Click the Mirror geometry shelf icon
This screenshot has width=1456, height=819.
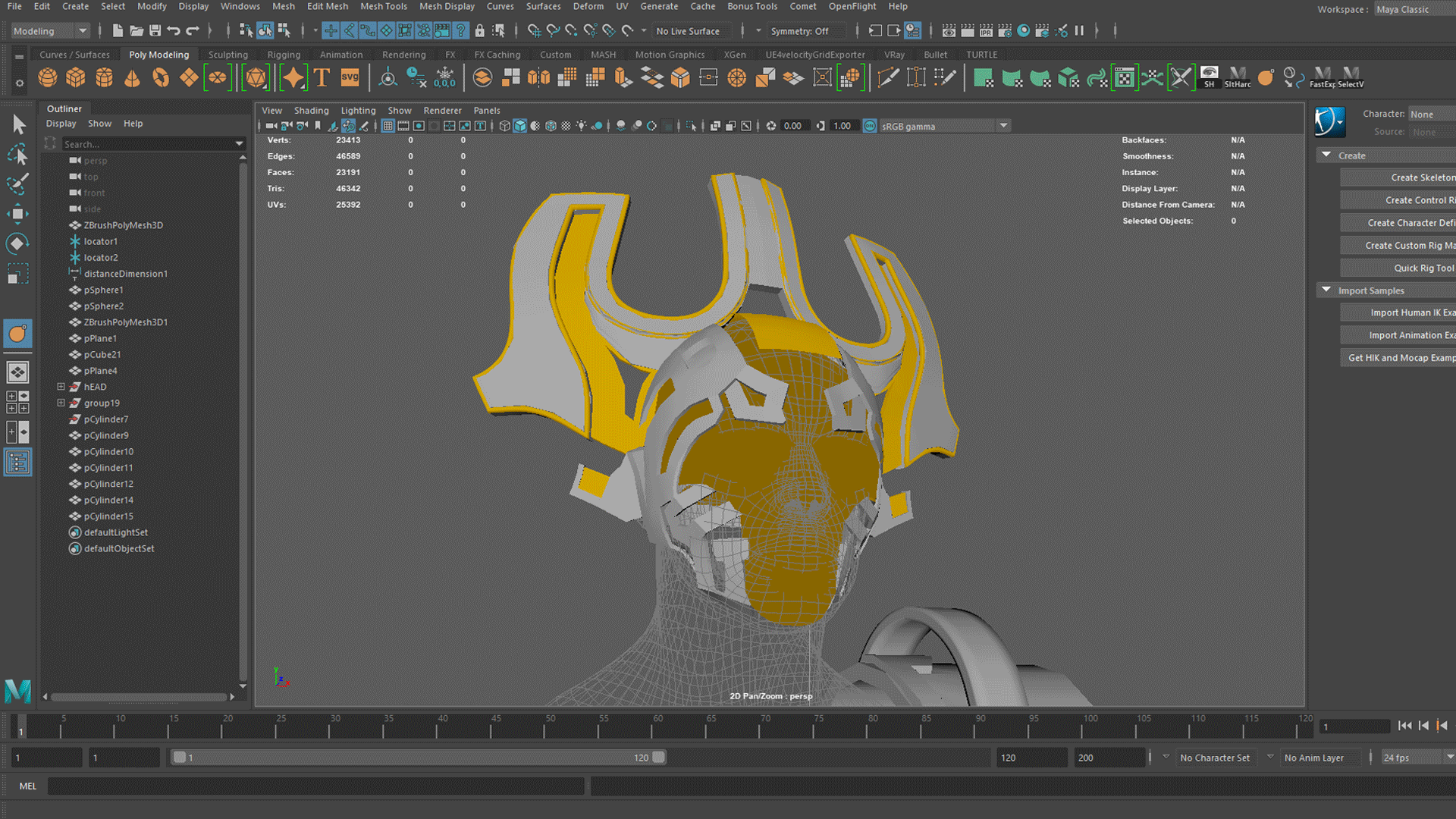tap(539, 77)
